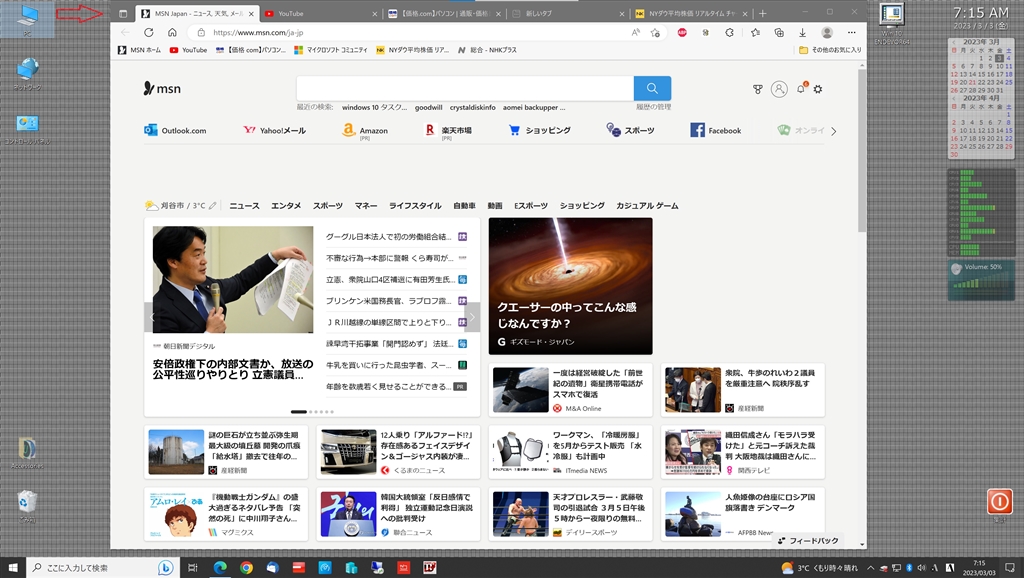The image size is (1024, 578).
Task: Switch to the YouTube tab
Action: tap(290, 14)
